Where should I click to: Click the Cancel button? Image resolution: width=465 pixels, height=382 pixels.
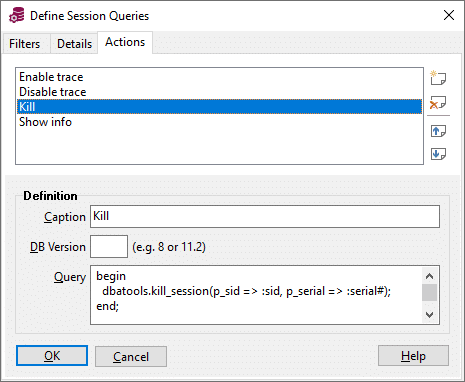pos(131,357)
